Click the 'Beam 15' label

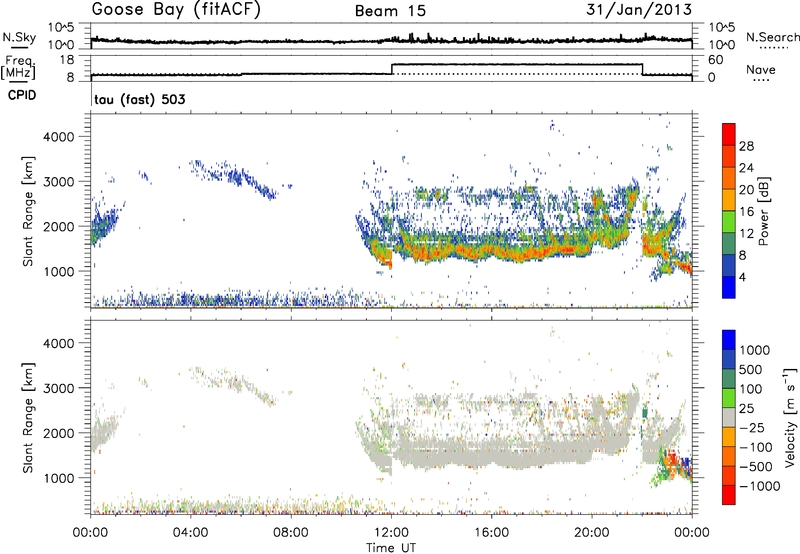point(390,11)
